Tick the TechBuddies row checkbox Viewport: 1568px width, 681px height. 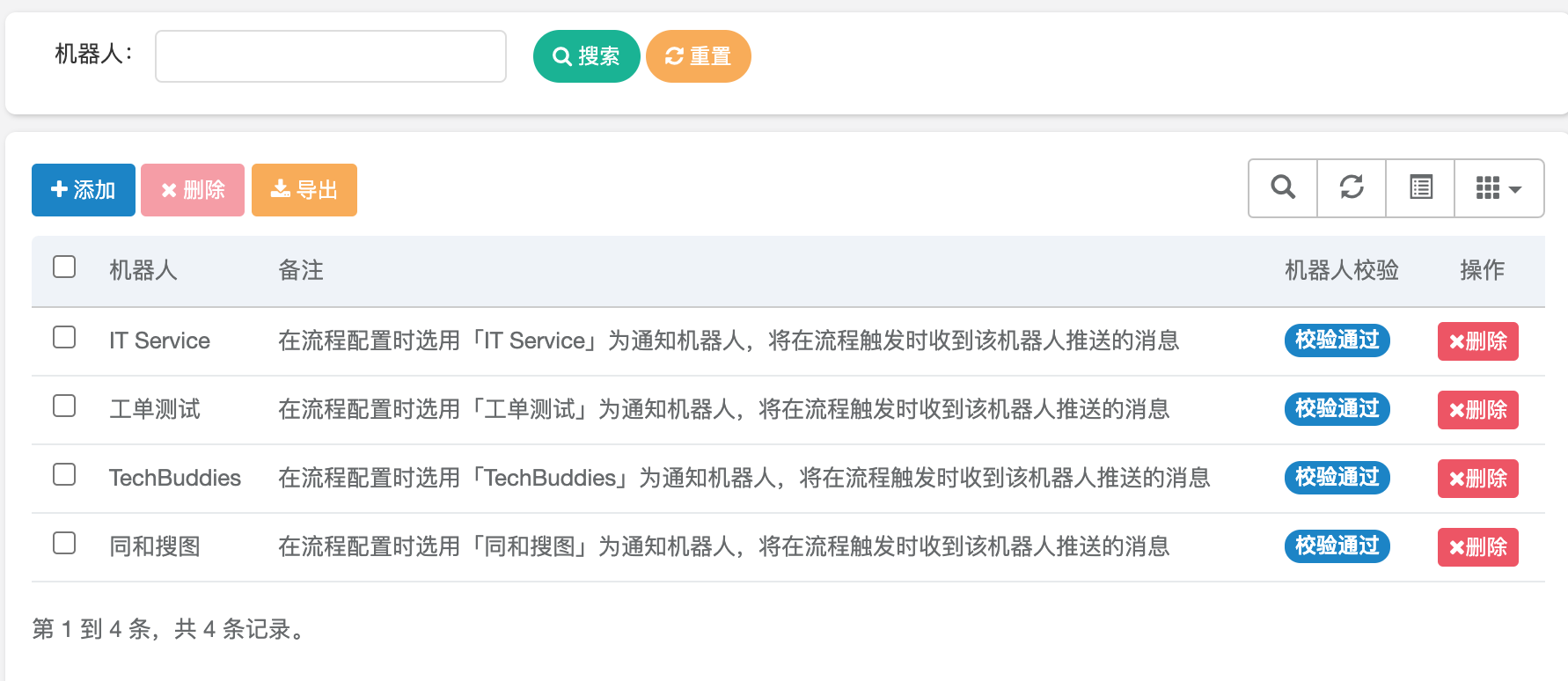pyautogui.click(x=64, y=474)
